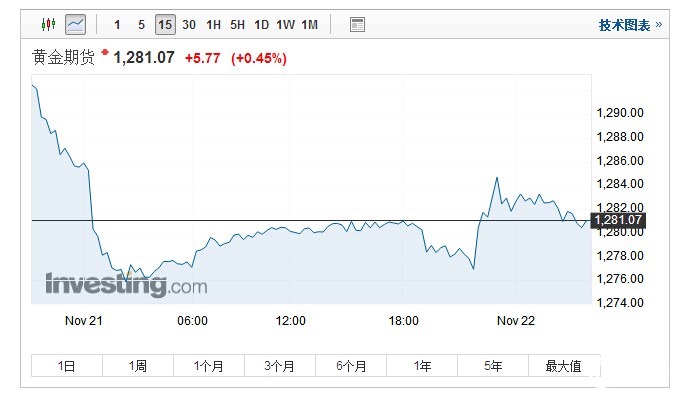The height and width of the screenshot is (400, 681).
Task: Select the 1个月 time range tab
Action: point(208,366)
